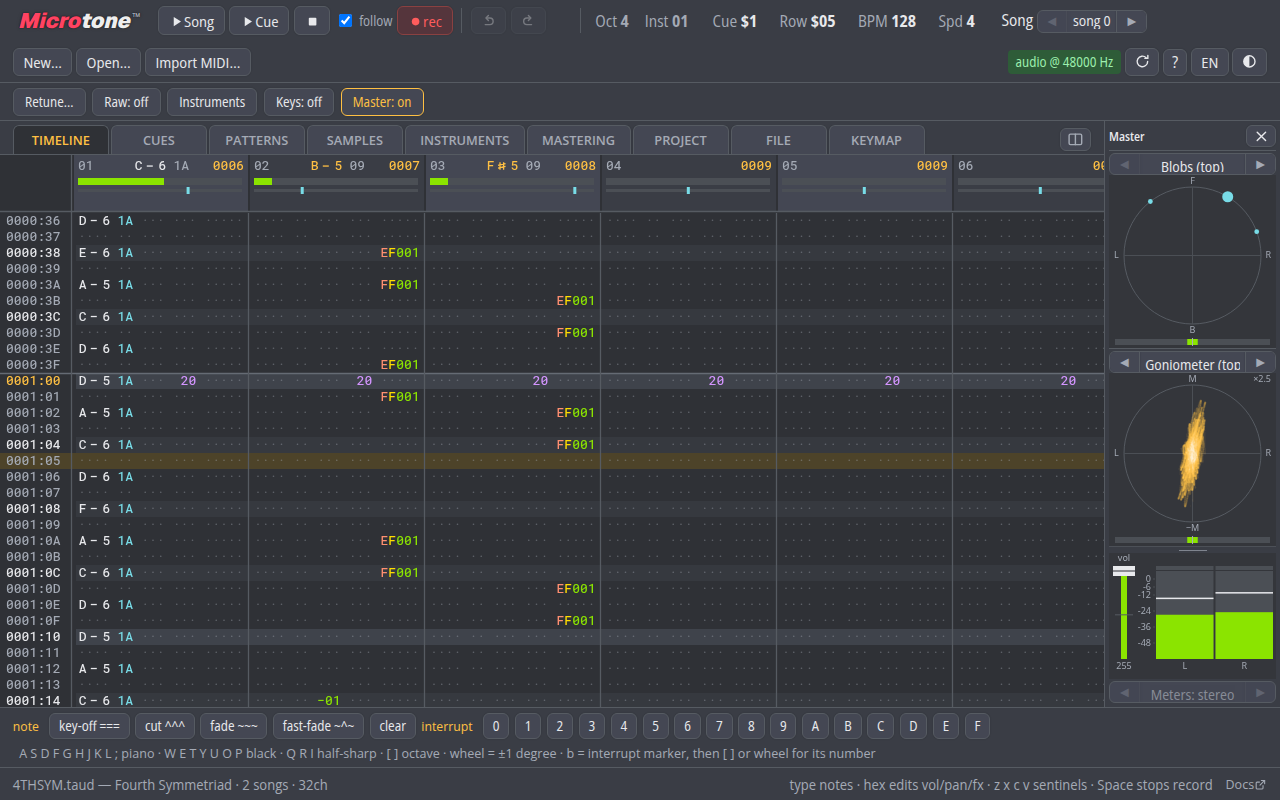This screenshot has width=1280, height=800.
Task: Open the Retune... dialog
Action: 49,102
